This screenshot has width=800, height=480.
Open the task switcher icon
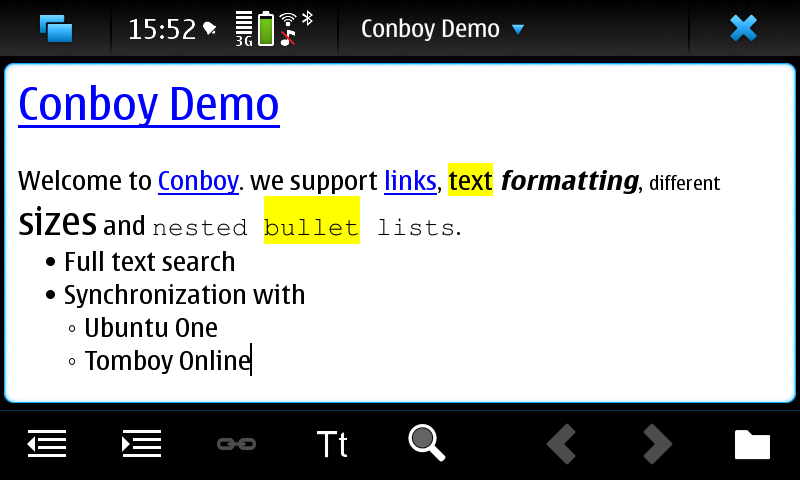point(56,28)
